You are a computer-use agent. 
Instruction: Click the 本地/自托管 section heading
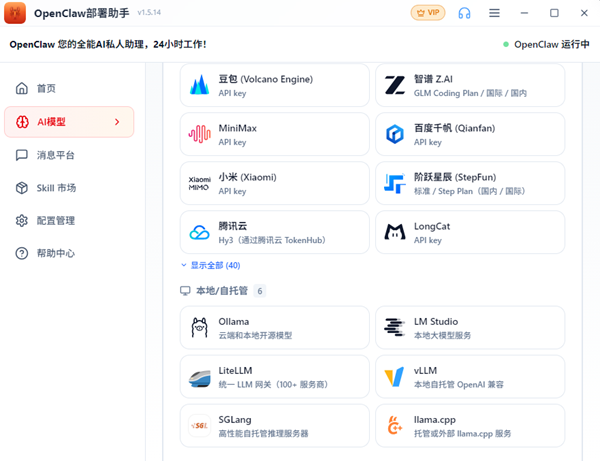[x=222, y=291]
